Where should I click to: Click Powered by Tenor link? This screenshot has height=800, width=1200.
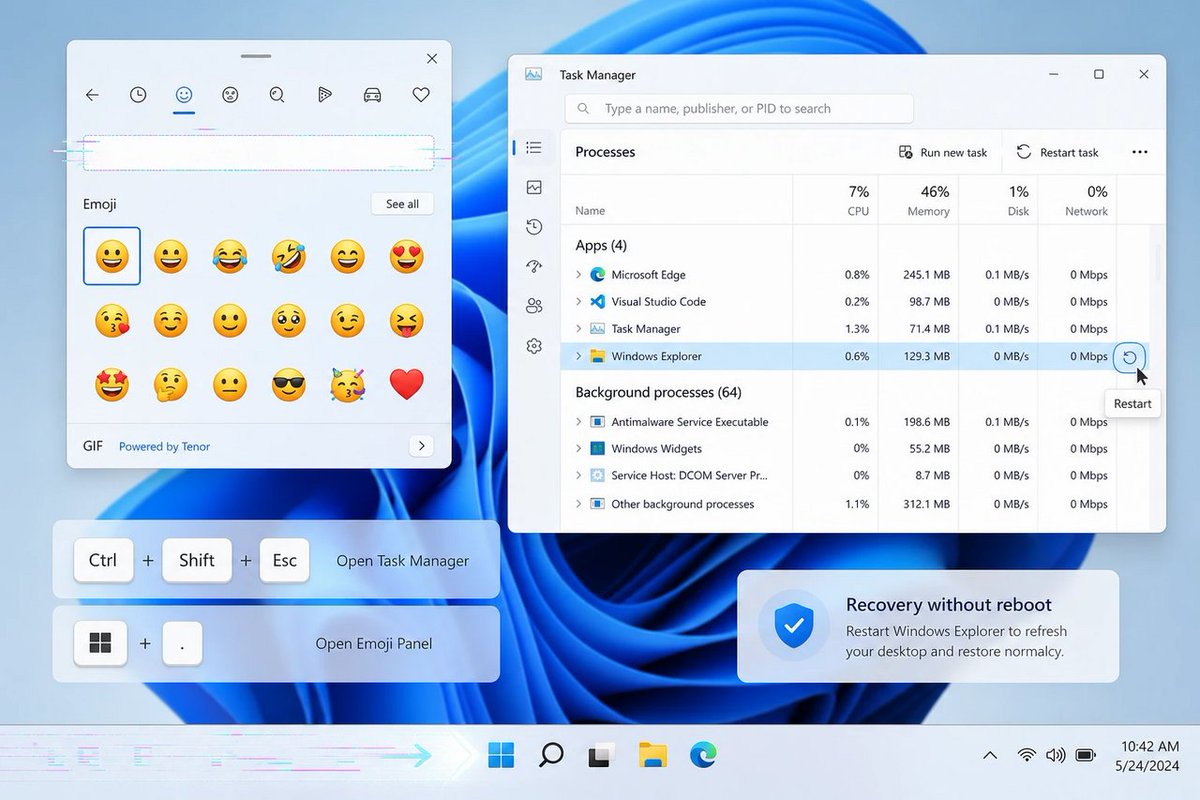click(165, 446)
